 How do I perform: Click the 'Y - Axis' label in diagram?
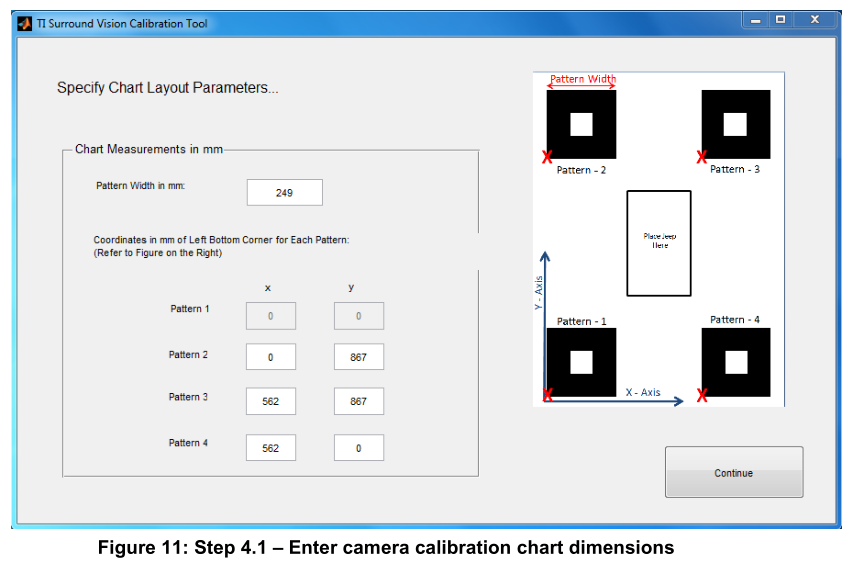[539, 293]
